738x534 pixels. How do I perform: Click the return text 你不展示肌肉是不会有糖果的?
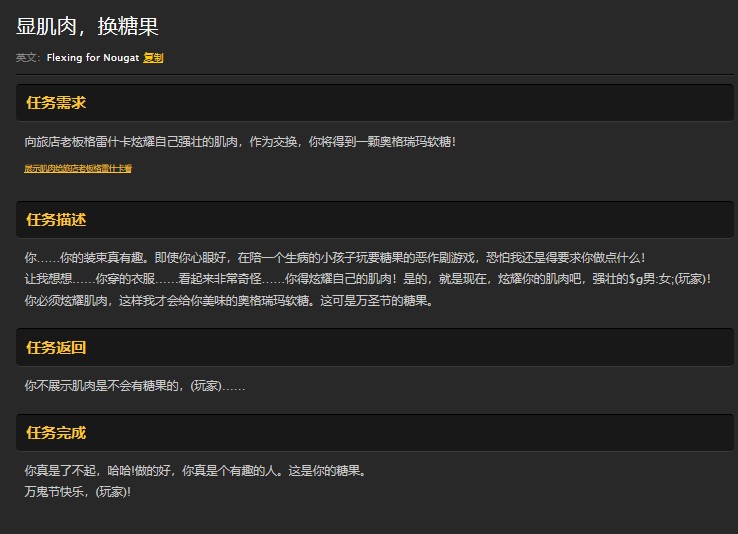(134, 385)
